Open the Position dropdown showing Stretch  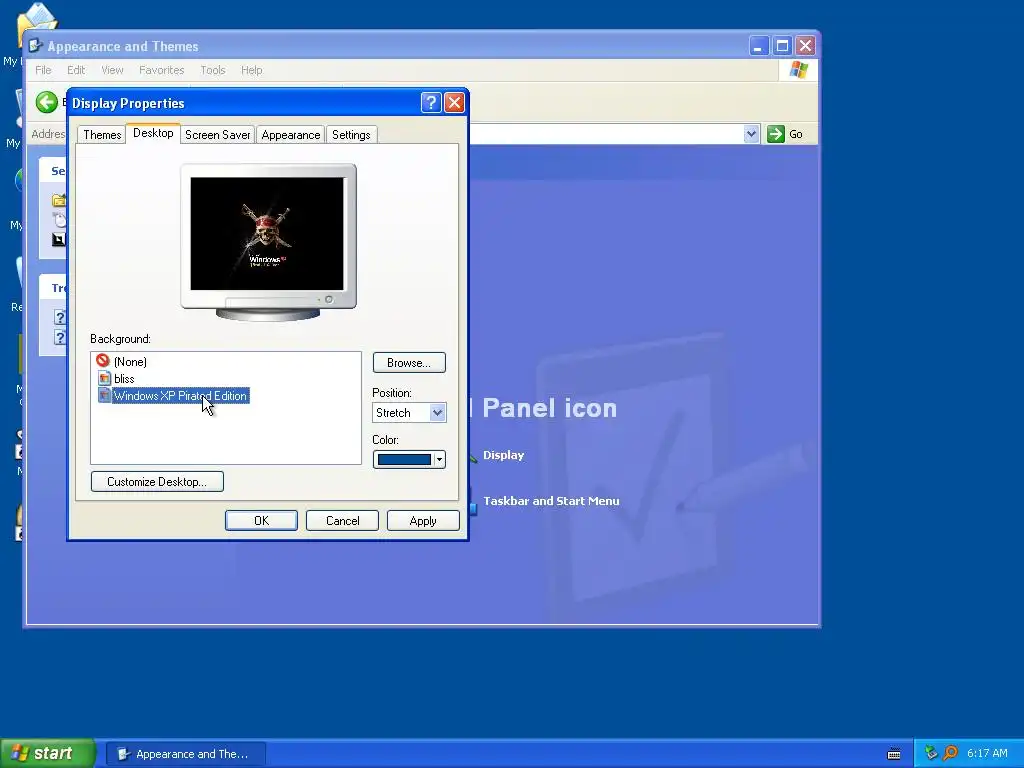(x=409, y=413)
